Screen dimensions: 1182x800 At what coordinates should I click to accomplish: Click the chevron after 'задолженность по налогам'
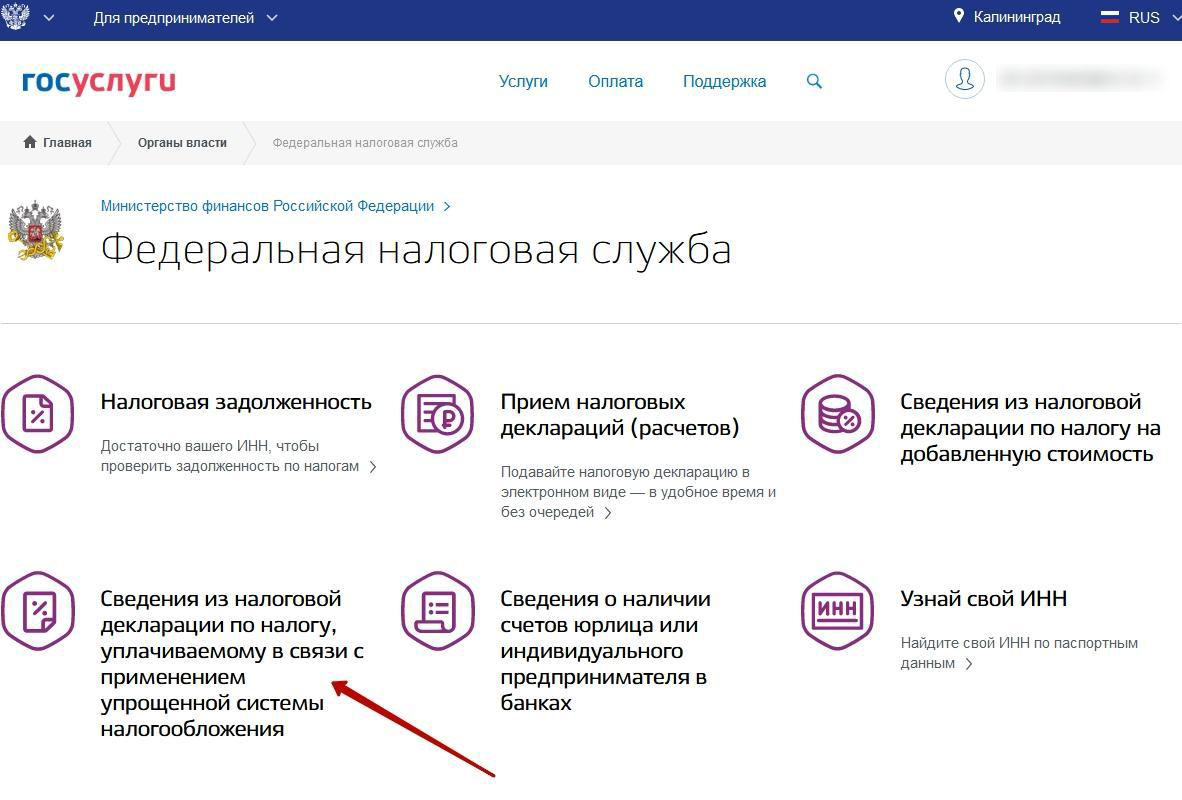coord(373,467)
